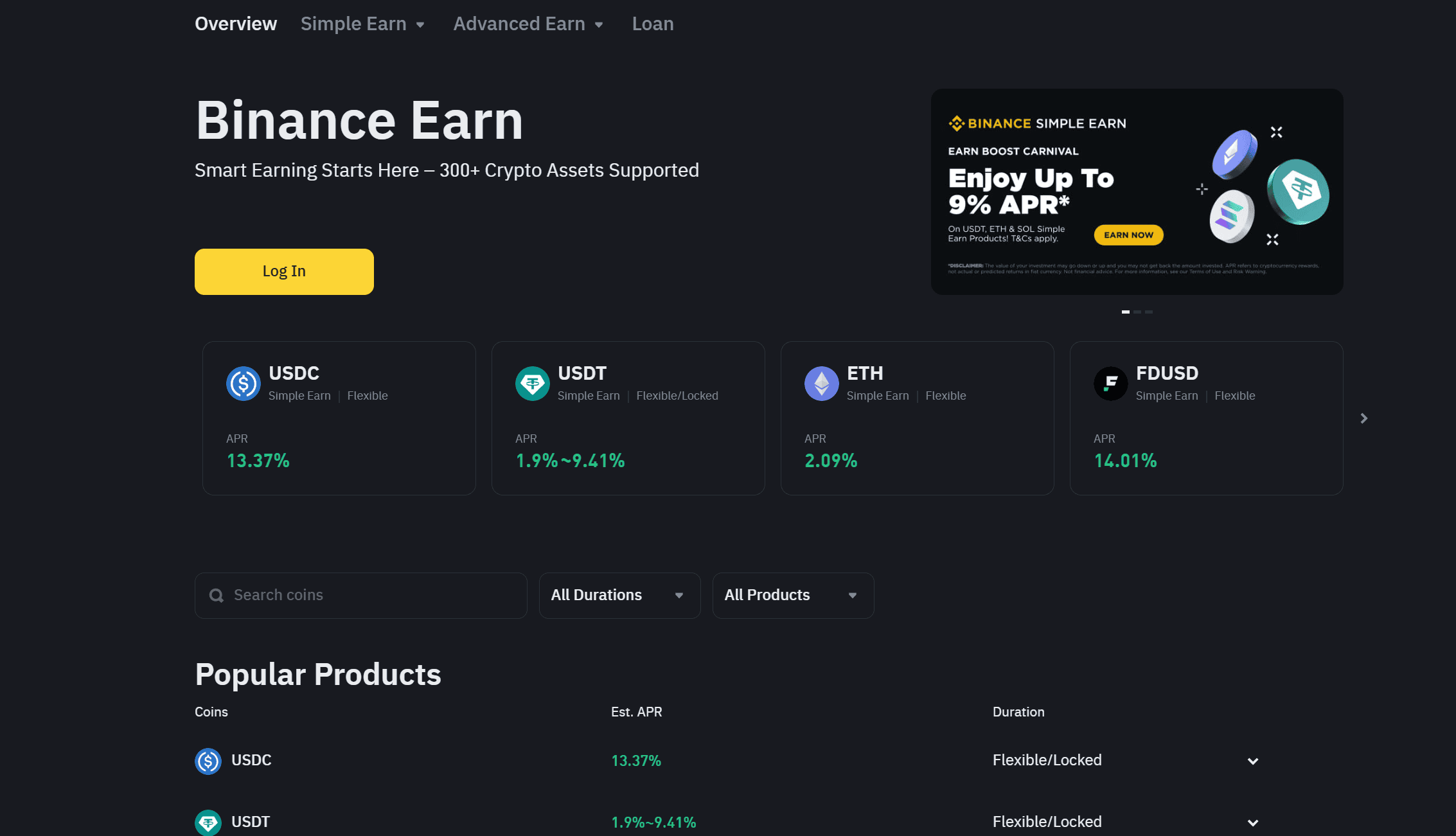The height and width of the screenshot is (836, 1456).
Task: Select the Loan menu item
Action: click(652, 24)
